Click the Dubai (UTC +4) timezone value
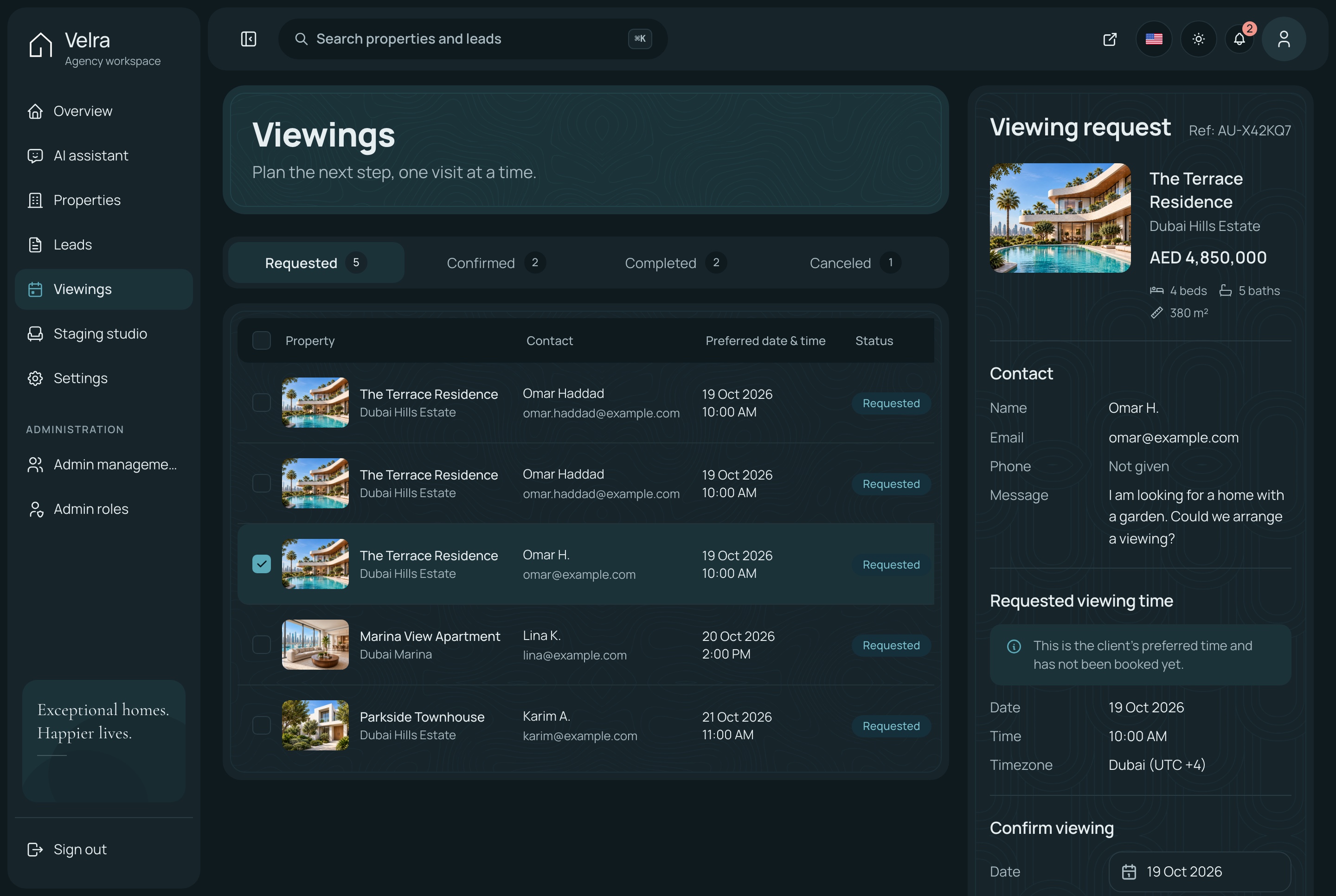 (1156, 765)
